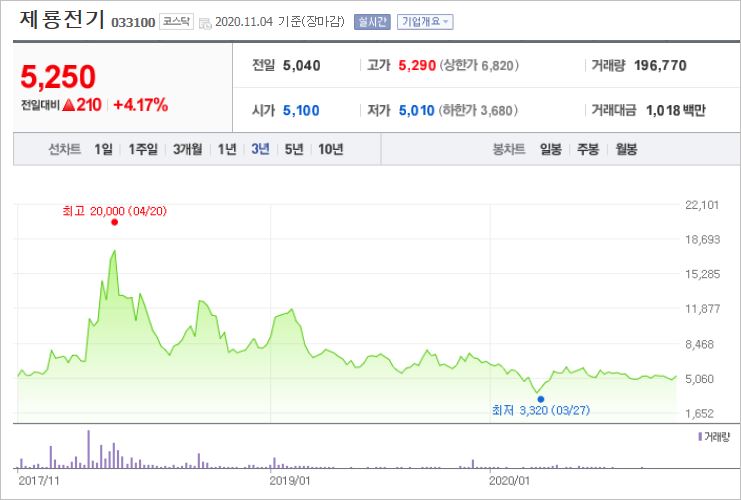
Task: Click the change percent +4.17%
Action: 141,105
